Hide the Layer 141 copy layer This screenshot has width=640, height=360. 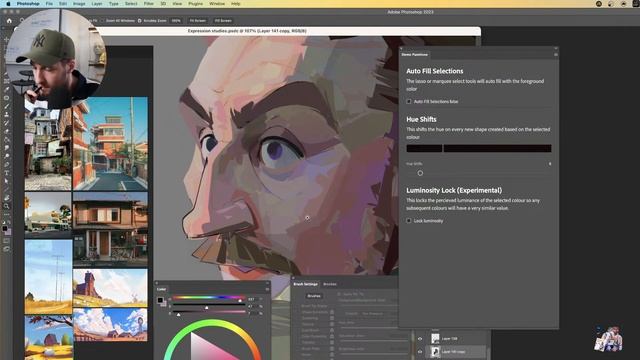click(420, 351)
